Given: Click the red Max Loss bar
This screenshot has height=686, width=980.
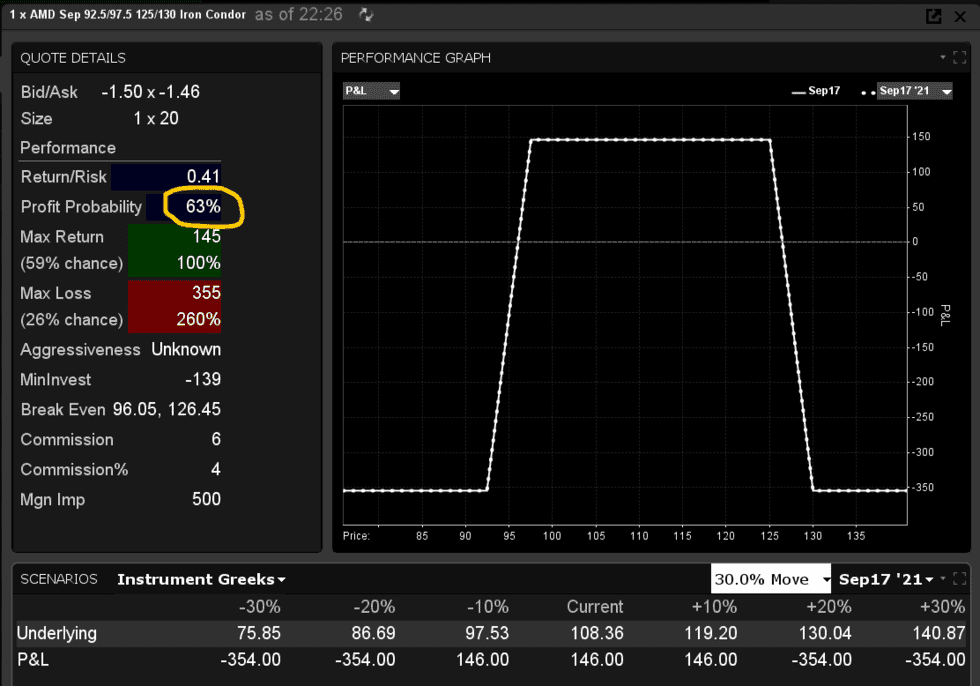Looking at the screenshot, I should tap(174, 306).
